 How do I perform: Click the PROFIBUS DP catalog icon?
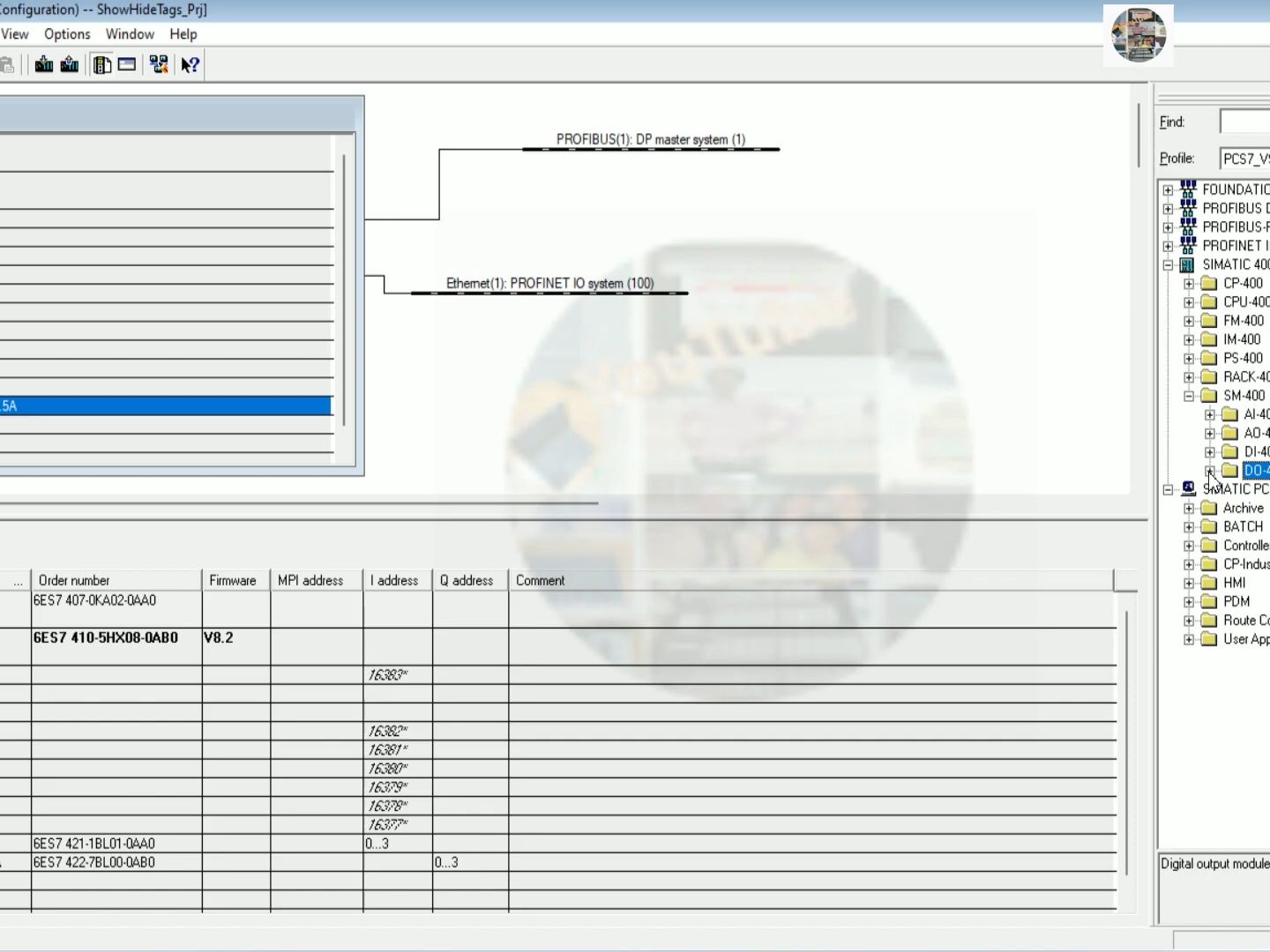pyautogui.click(x=1188, y=208)
